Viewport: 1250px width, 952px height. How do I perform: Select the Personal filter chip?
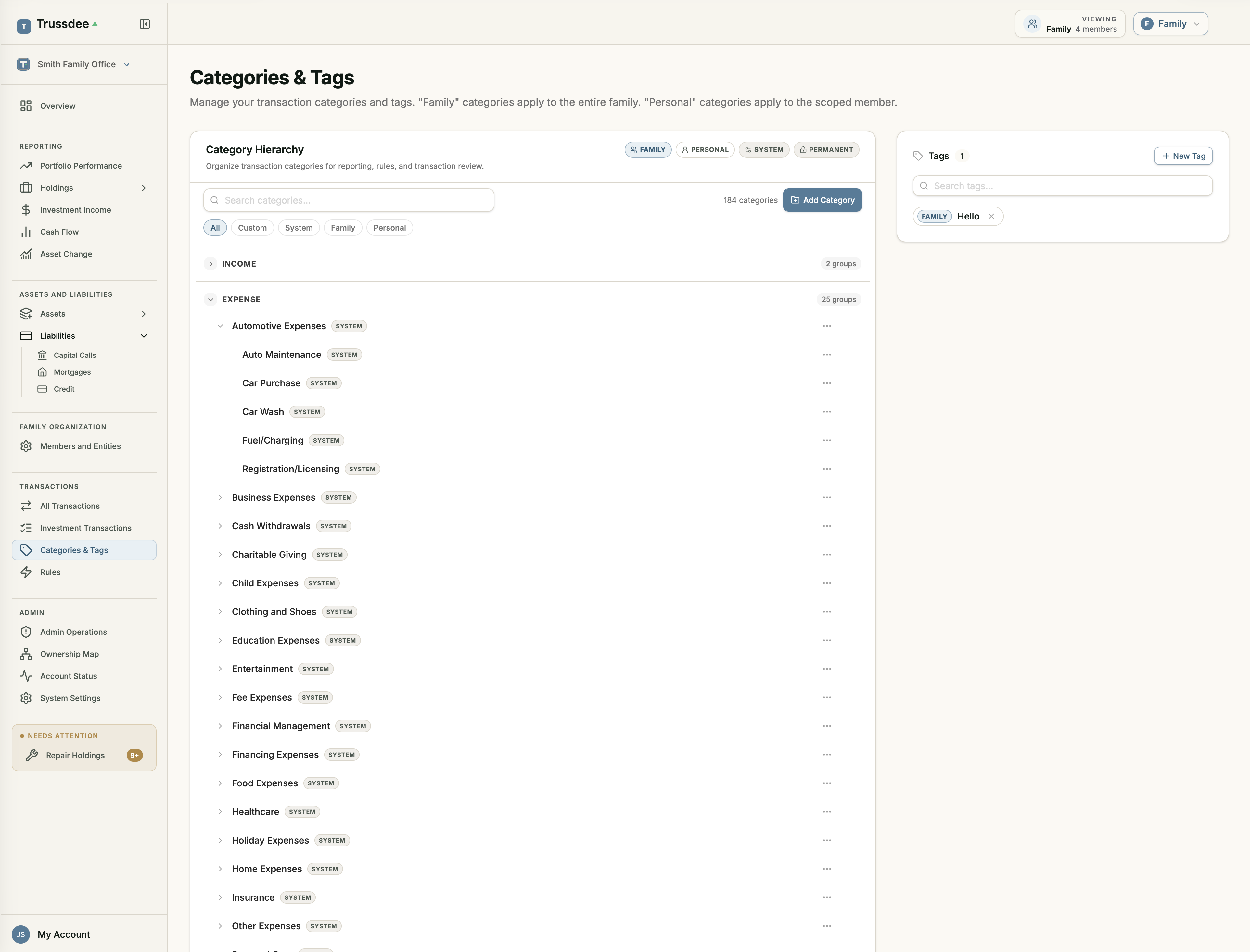(389, 228)
